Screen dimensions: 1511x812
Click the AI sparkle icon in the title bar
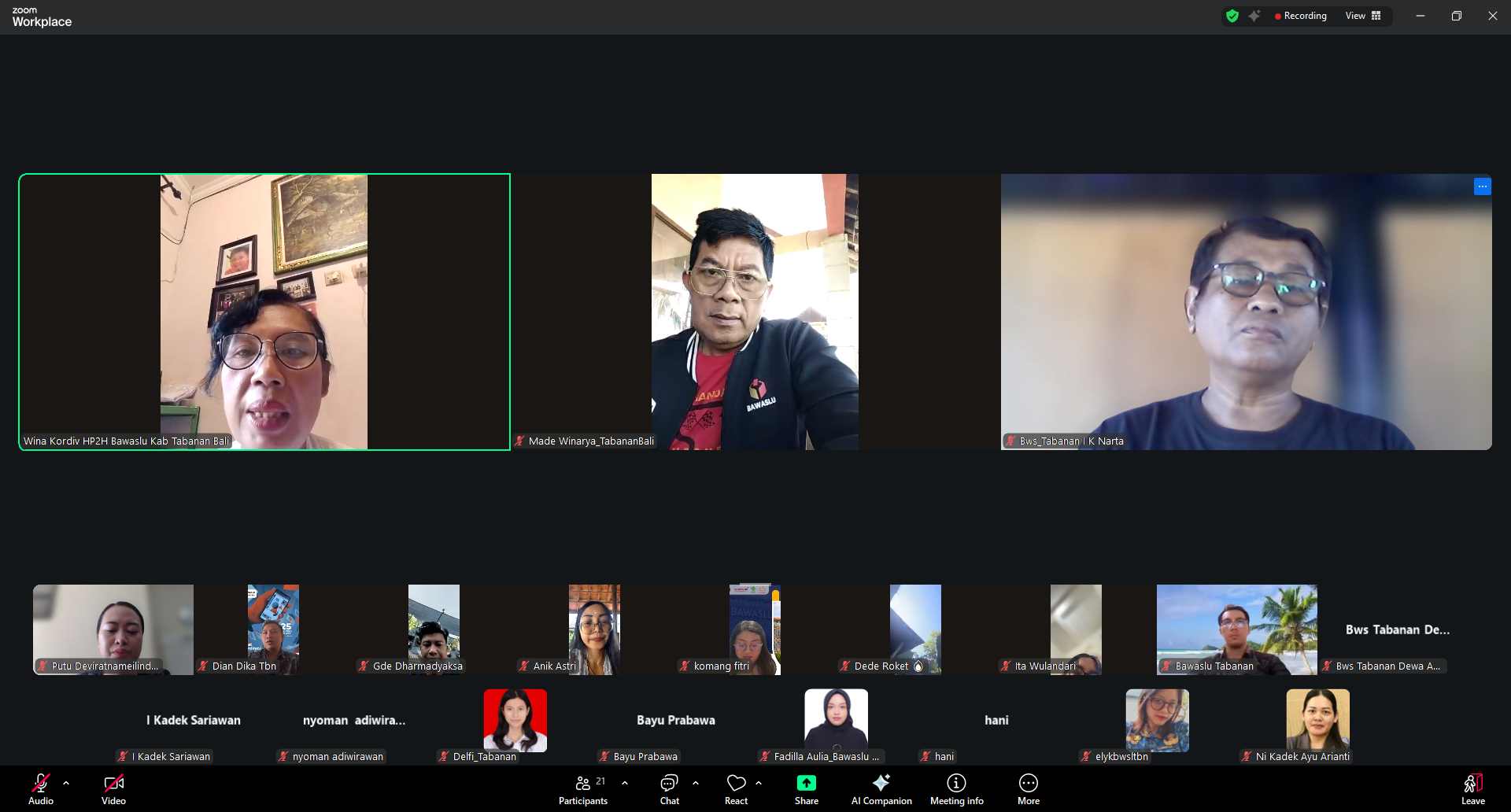tap(1254, 16)
